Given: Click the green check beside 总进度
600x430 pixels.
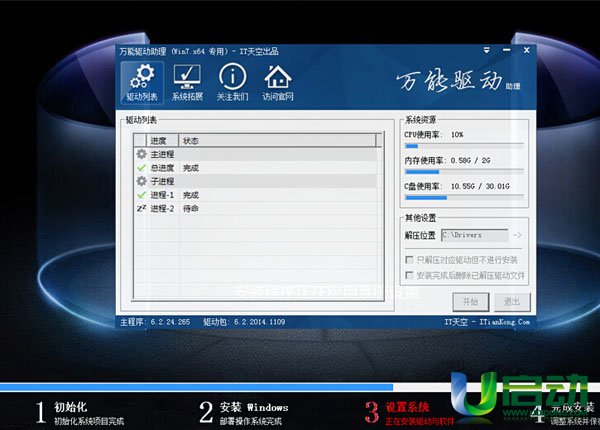Looking at the screenshot, I should [142, 168].
